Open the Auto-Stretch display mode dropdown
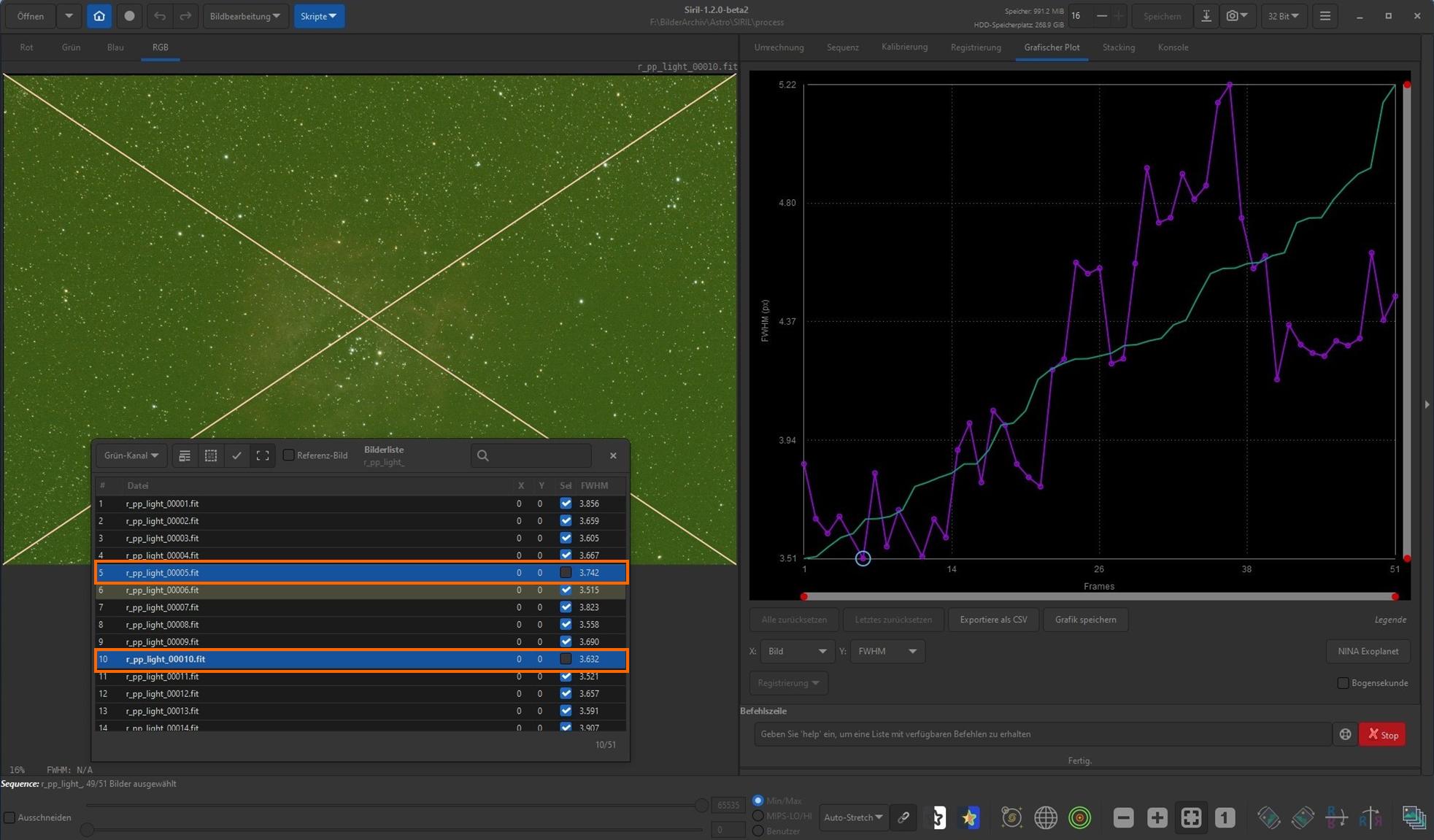Image resolution: width=1434 pixels, height=840 pixels. click(x=852, y=817)
